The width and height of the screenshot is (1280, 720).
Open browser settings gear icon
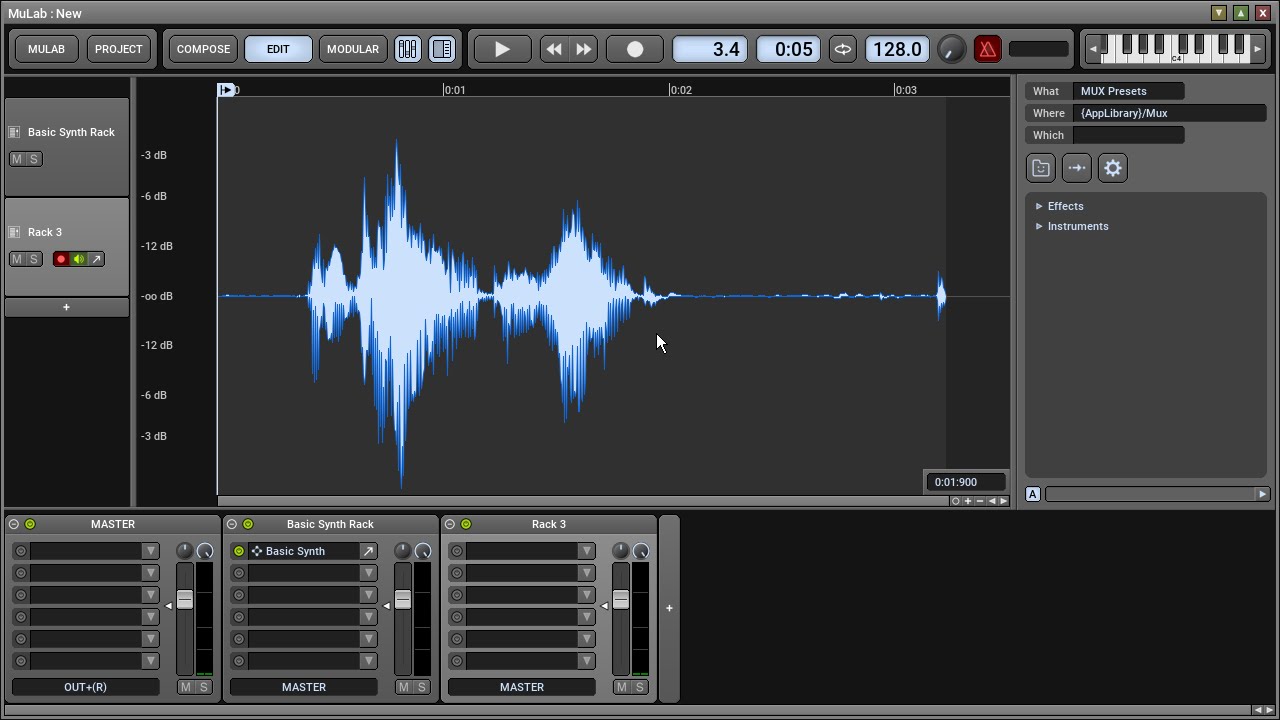click(x=1113, y=168)
